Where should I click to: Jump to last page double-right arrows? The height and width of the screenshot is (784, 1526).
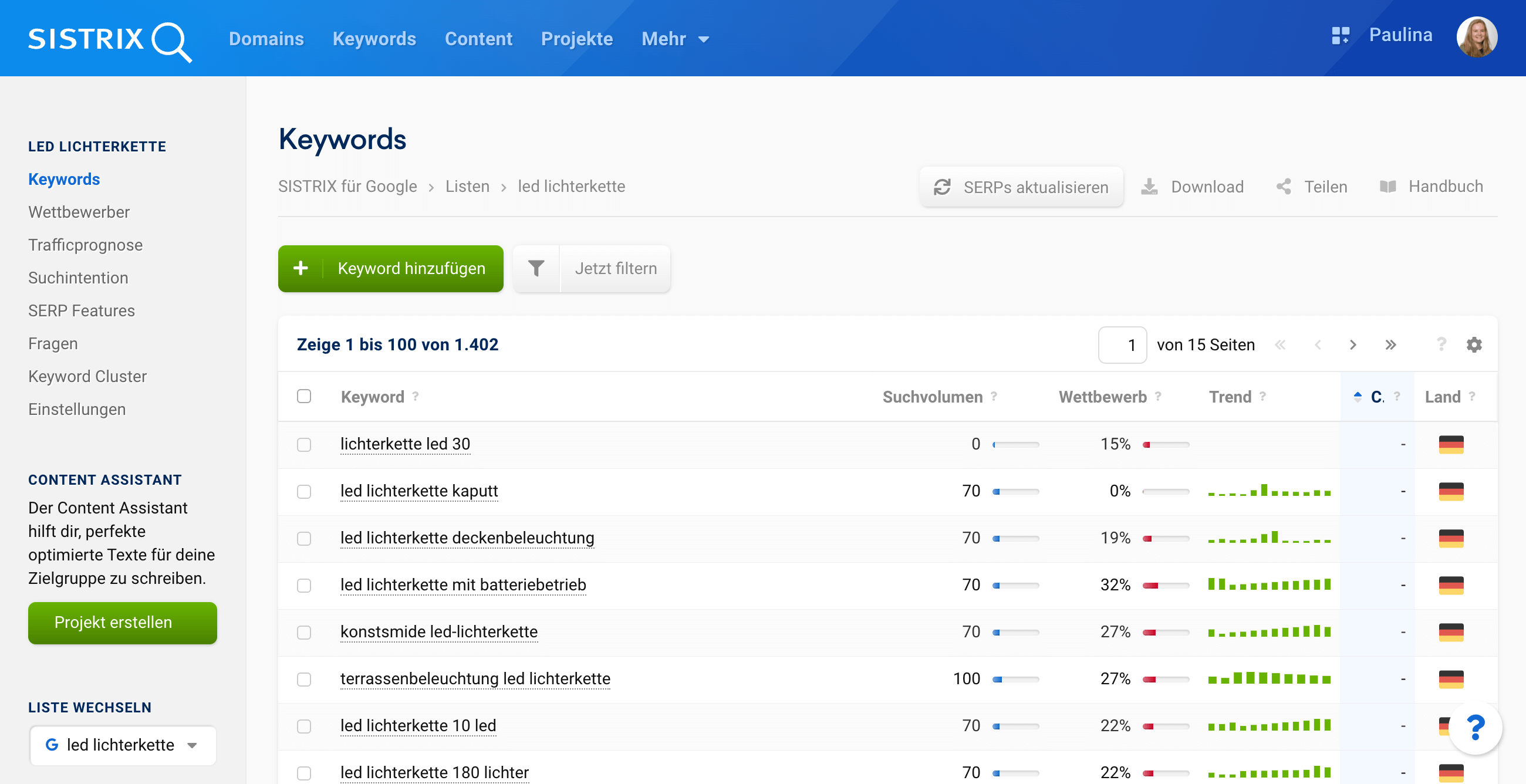point(1390,344)
